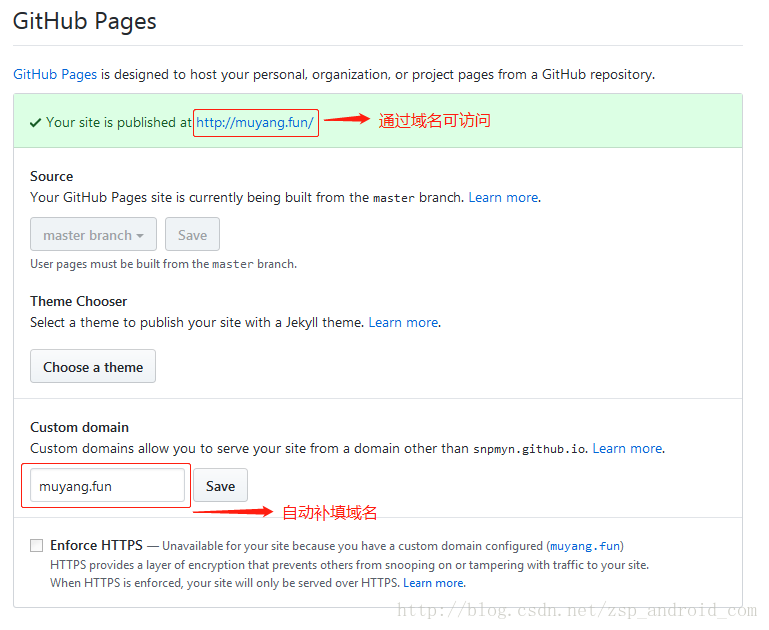Click the Enforce HTTPS label text
The image size is (769, 630).
pos(96,545)
